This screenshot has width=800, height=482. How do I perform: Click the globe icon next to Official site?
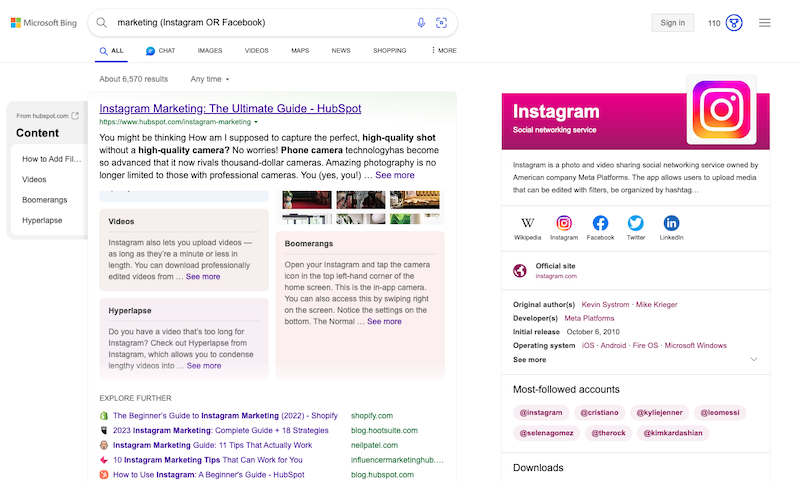[520, 271]
